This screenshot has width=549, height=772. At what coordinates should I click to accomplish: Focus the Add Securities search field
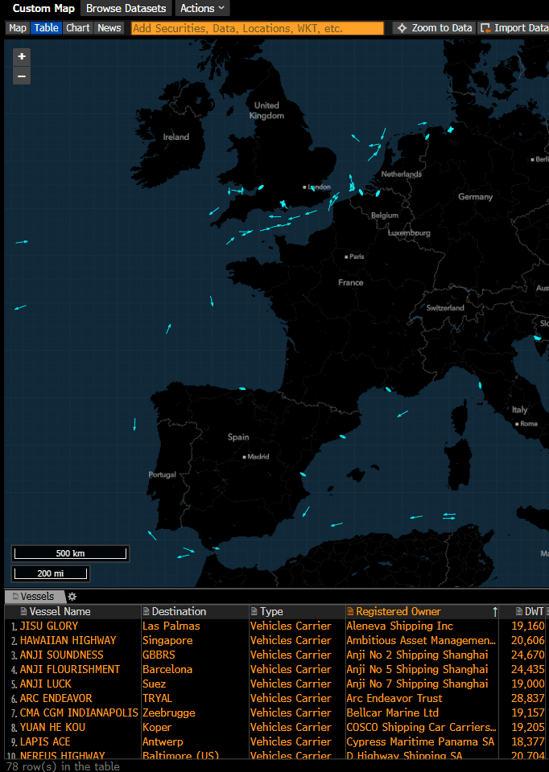tap(257, 28)
